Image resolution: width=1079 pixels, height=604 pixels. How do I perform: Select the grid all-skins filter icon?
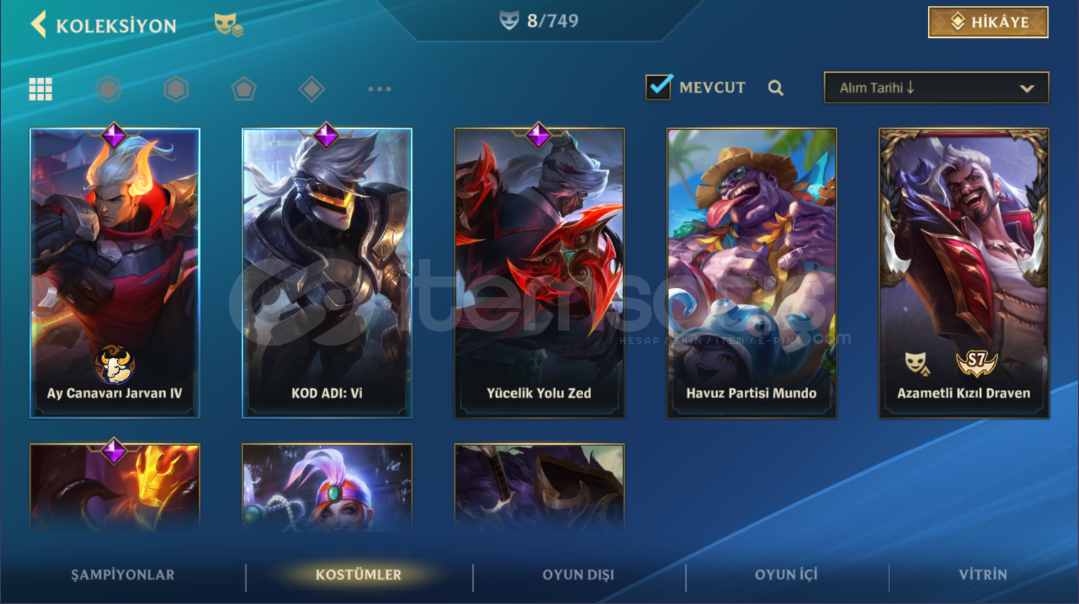[x=41, y=89]
